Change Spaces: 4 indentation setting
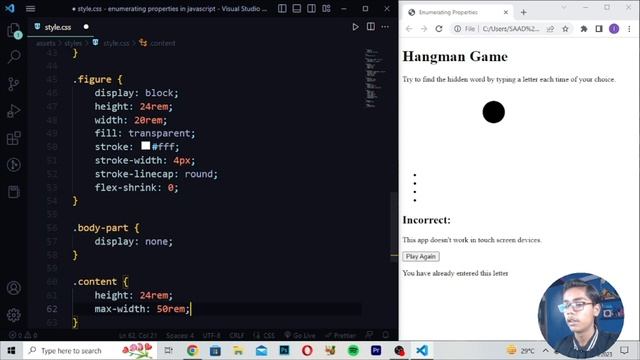Viewport: 640px width, 360px height. 180,336
